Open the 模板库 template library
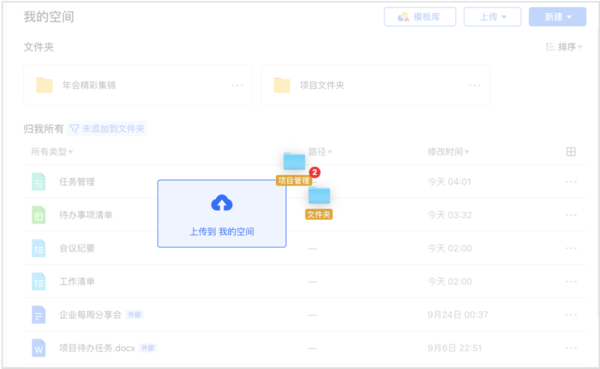 click(420, 17)
